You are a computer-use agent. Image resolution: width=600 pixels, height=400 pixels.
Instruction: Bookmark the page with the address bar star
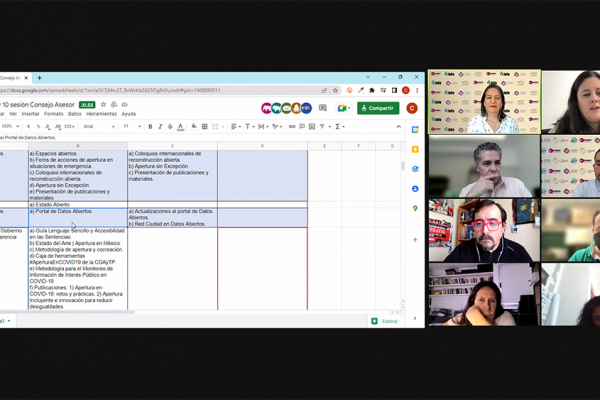(336, 90)
